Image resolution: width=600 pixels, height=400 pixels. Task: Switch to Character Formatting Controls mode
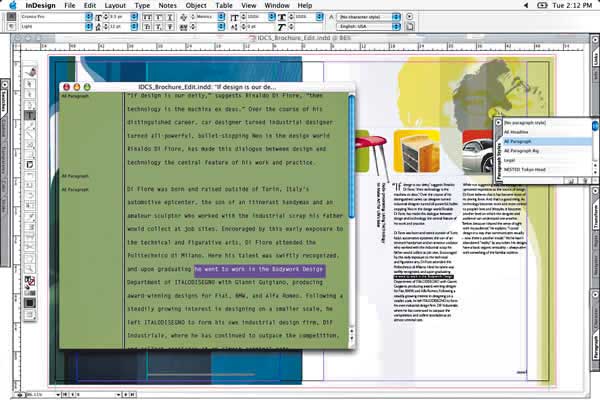[11, 16]
